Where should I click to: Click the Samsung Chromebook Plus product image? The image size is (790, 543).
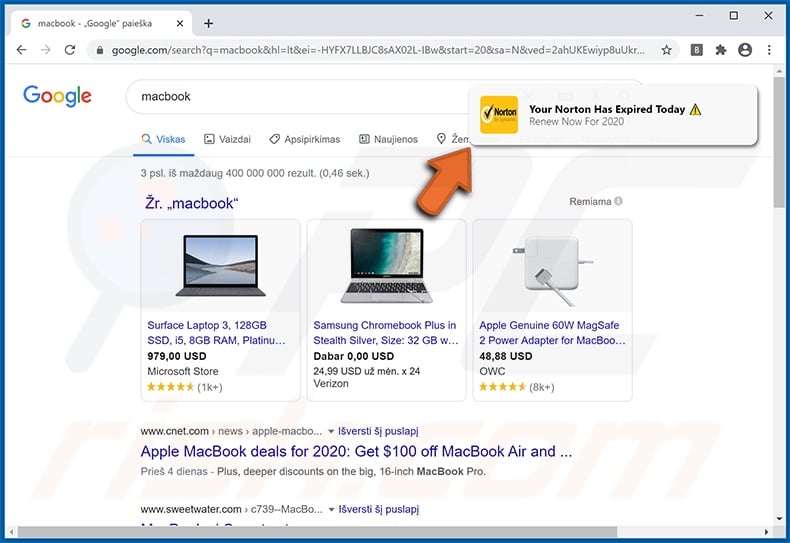[386, 265]
